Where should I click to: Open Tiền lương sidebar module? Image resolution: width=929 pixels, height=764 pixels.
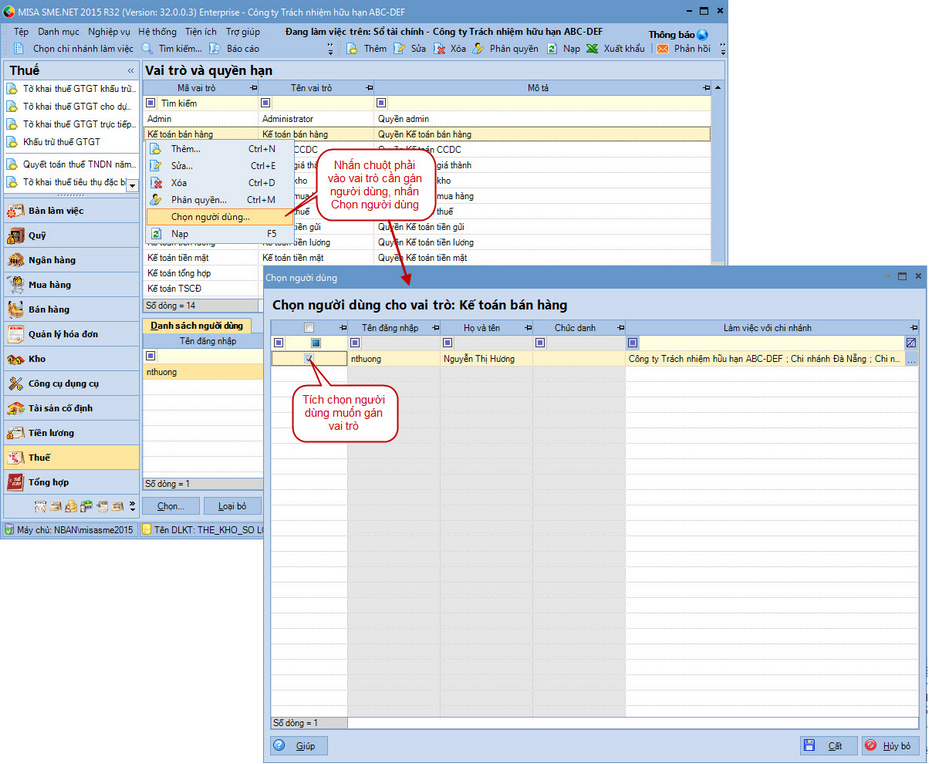click(72, 433)
